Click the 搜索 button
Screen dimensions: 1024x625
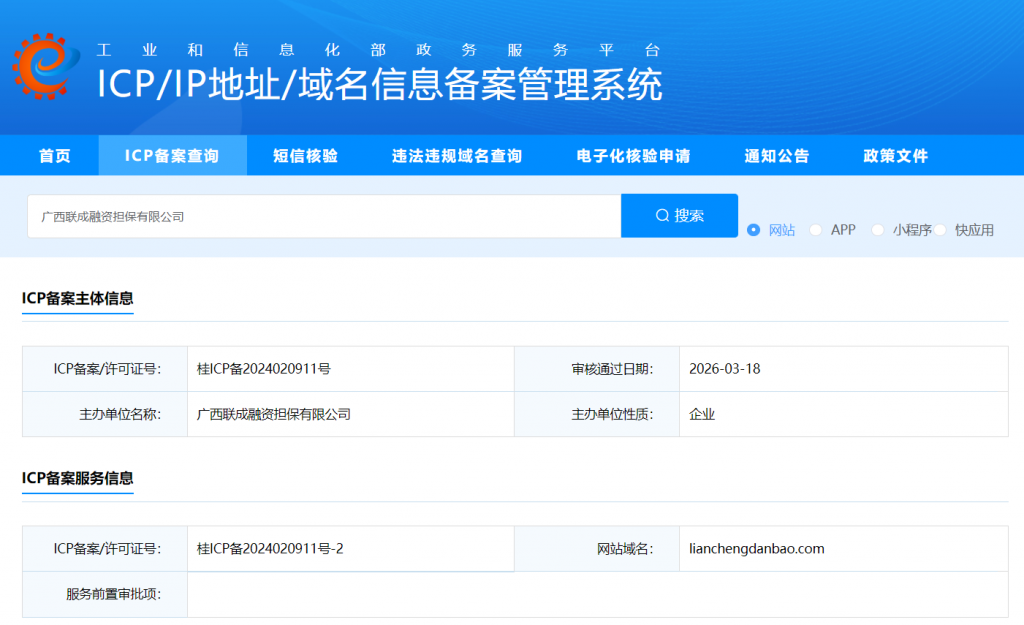pyautogui.click(x=679, y=216)
